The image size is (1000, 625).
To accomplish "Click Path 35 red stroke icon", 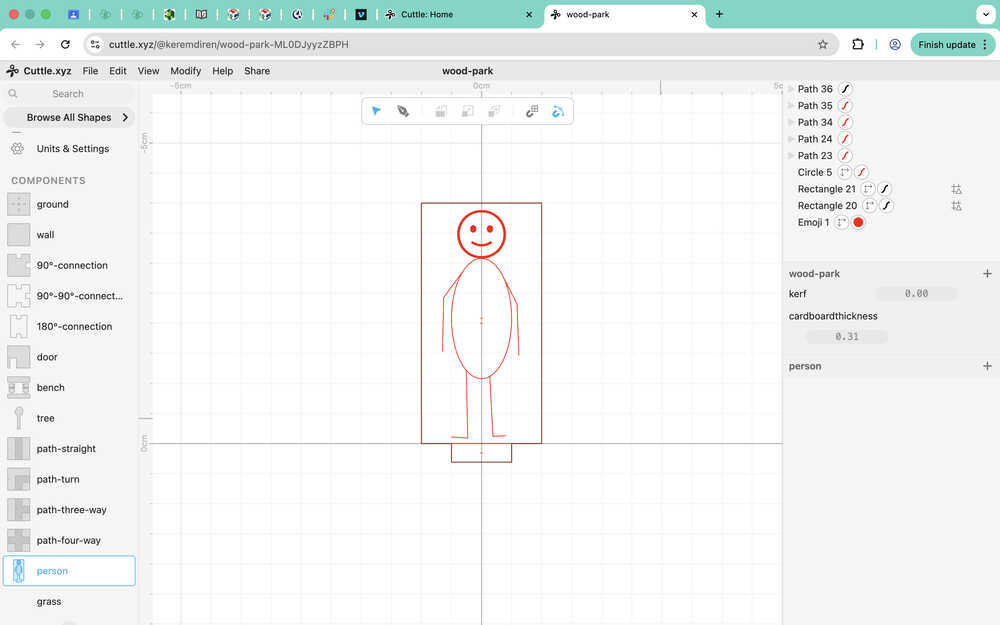I will click(845, 105).
